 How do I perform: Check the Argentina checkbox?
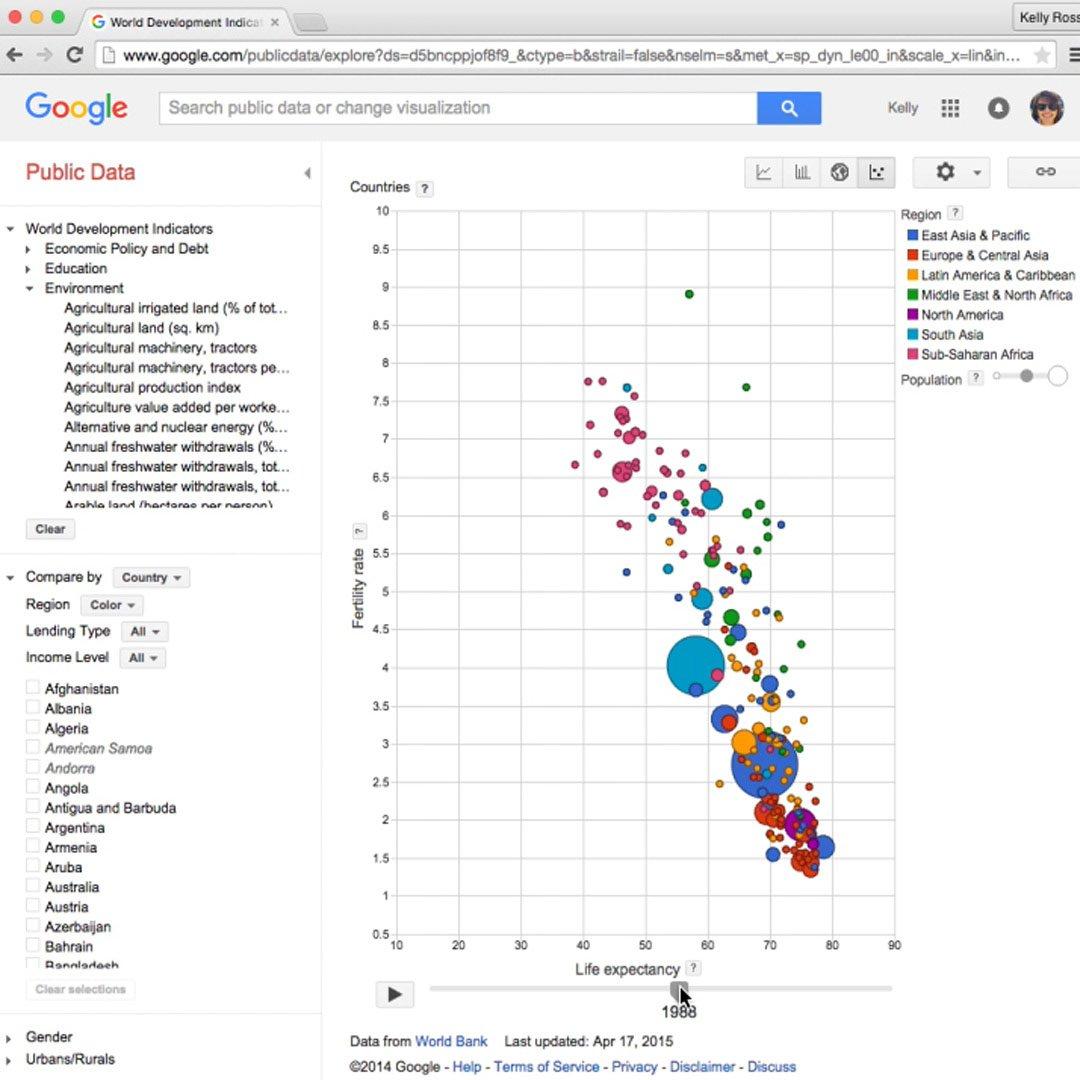33,827
